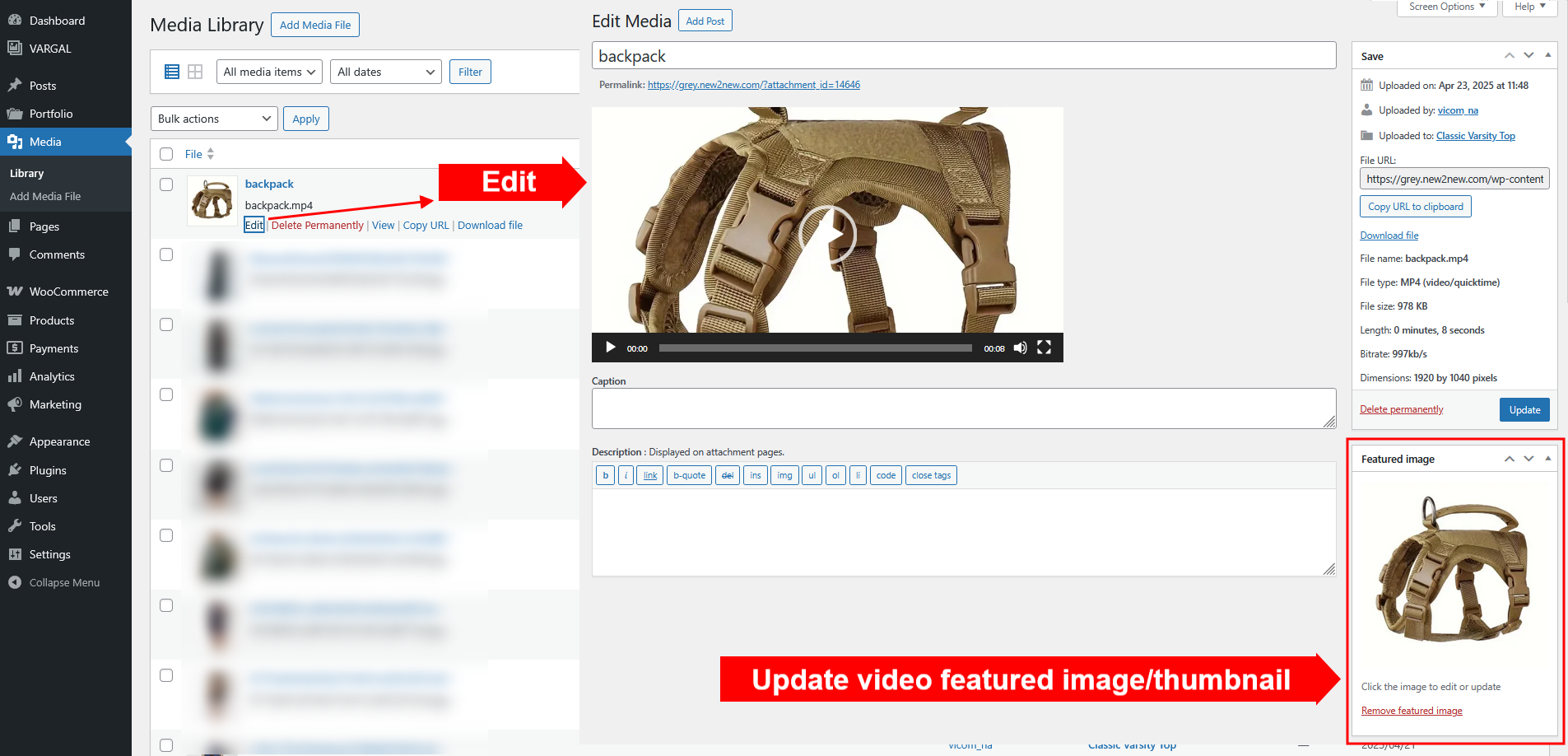Check the backpack row checkbox
This screenshot has width=1568, height=756.
coord(166,184)
